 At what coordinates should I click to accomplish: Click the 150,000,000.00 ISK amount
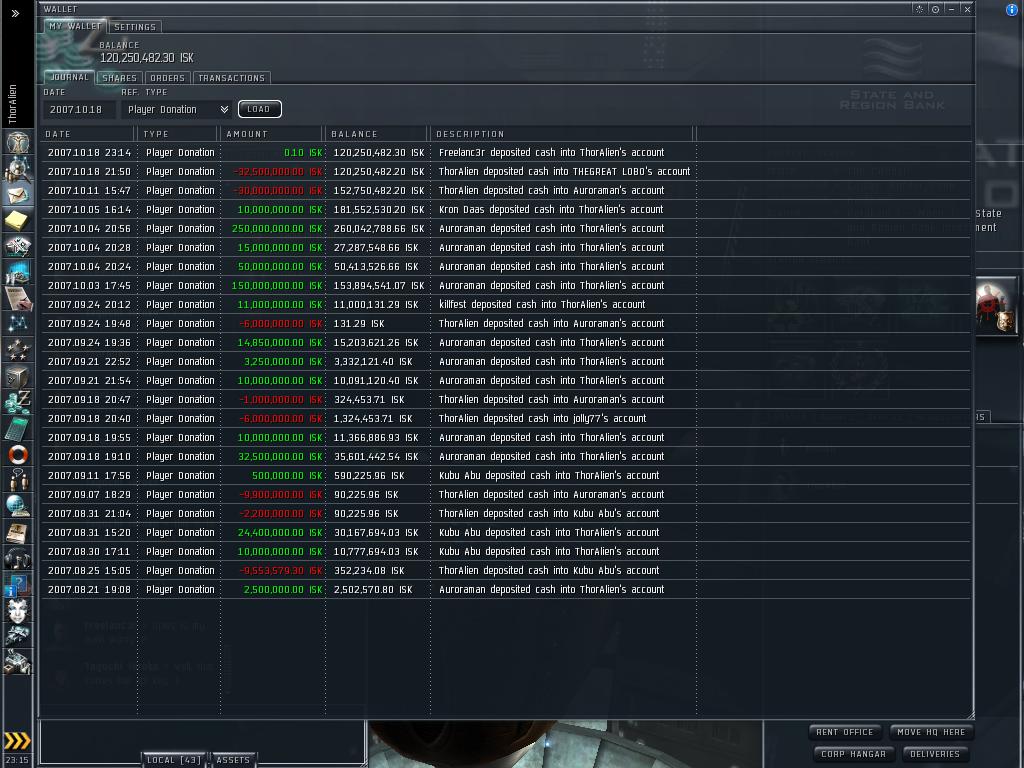pos(277,285)
